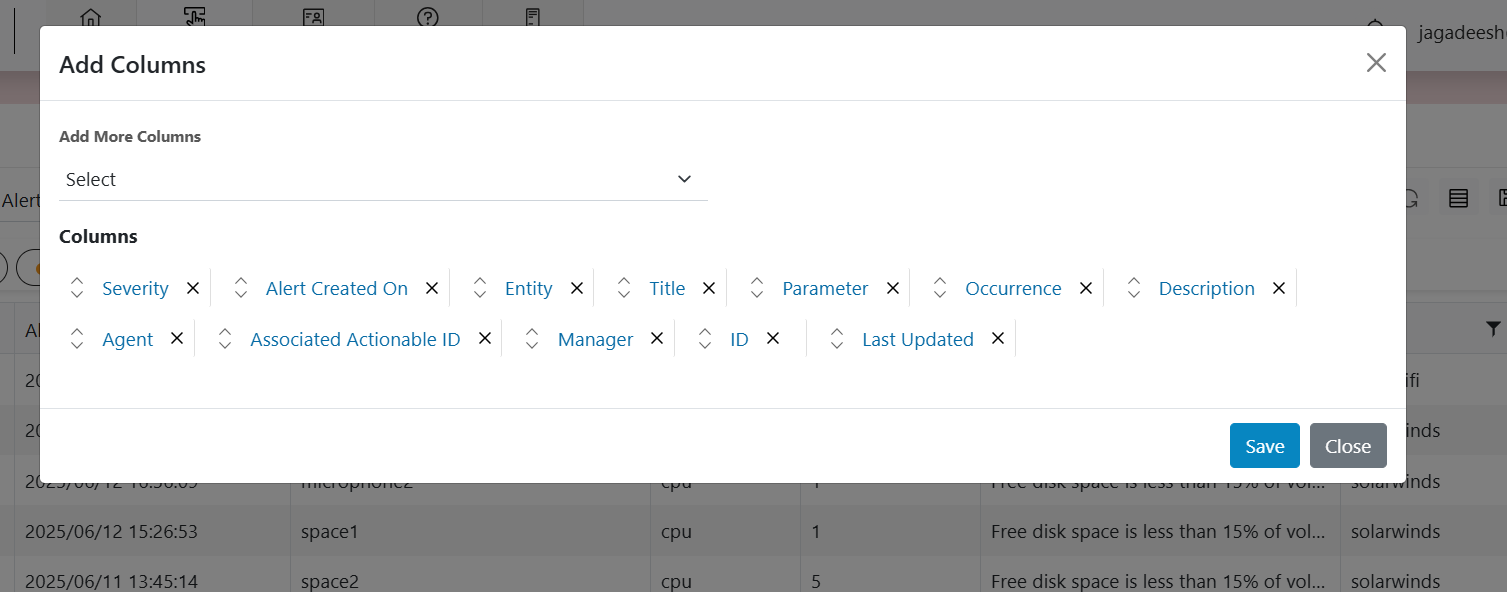Screen dimensions: 1507x592
Task: Click the reorder arrows for Severity
Action: (77, 288)
